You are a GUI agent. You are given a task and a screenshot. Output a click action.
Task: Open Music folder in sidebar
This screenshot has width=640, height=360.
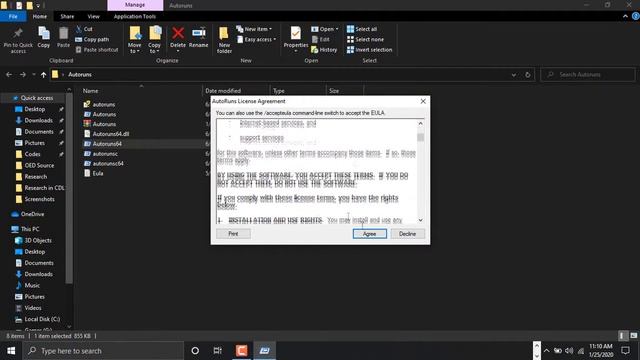[32, 285]
